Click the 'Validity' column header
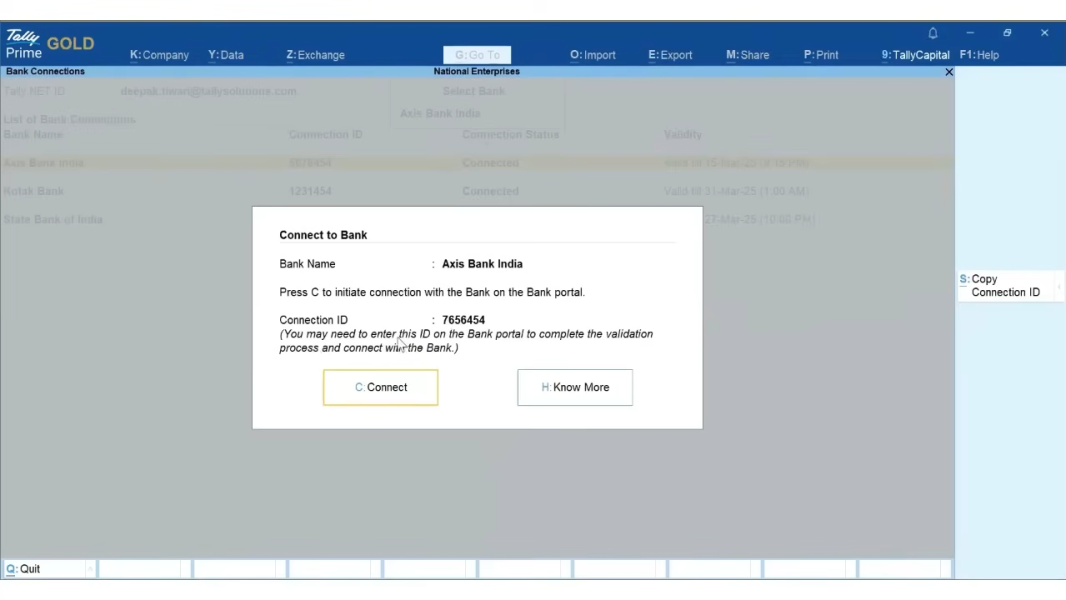 click(x=683, y=135)
